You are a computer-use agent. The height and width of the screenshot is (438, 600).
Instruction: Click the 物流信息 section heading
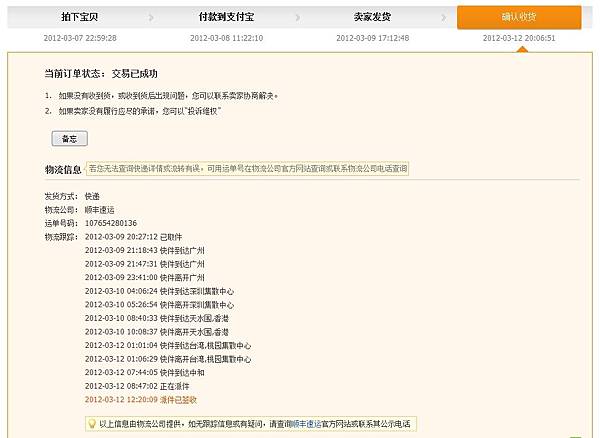coord(63,169)
